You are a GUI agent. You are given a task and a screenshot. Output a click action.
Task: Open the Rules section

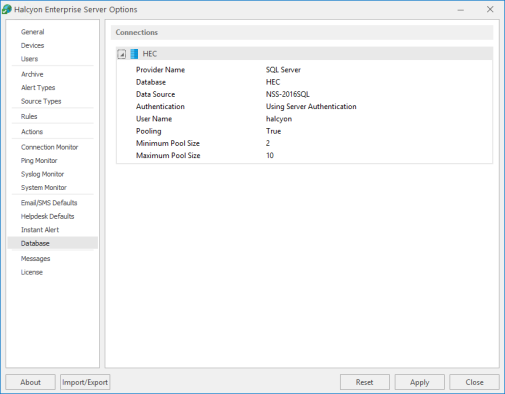point(29,116)
